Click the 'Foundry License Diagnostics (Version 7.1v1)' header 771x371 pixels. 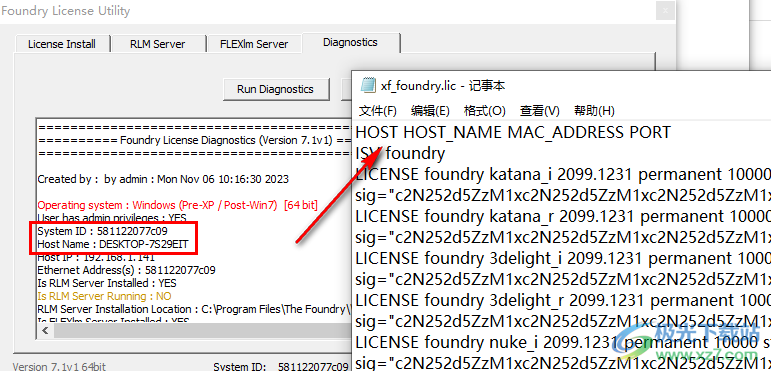pos(227,140)
